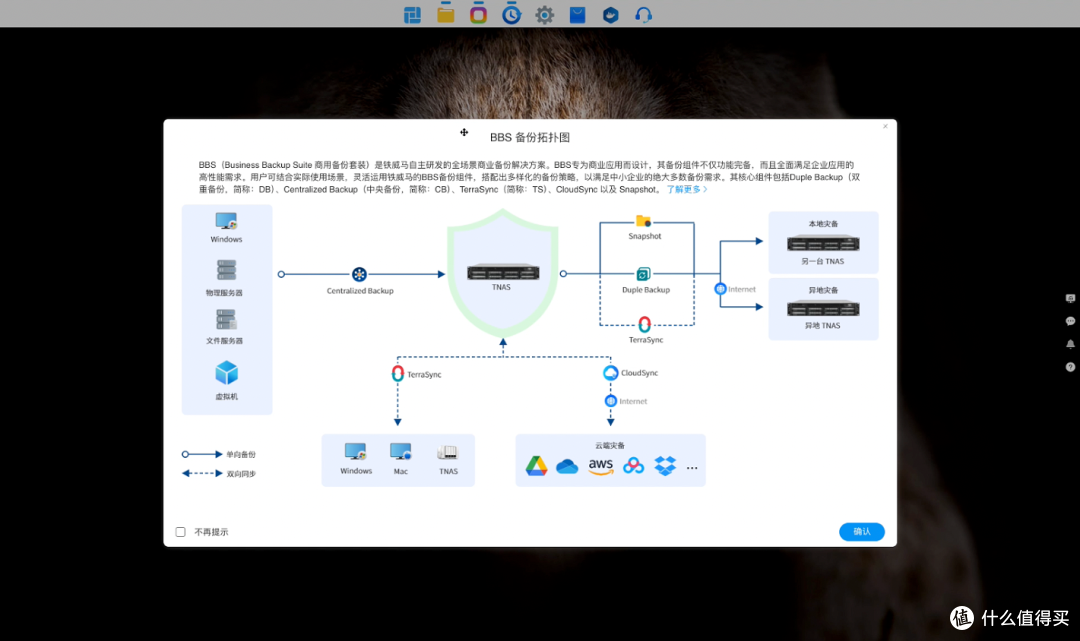Click the Centralized Backup icon in diagram
Image resolution: width=1080 pixels, height=641 pixels.
coord(360,274)
